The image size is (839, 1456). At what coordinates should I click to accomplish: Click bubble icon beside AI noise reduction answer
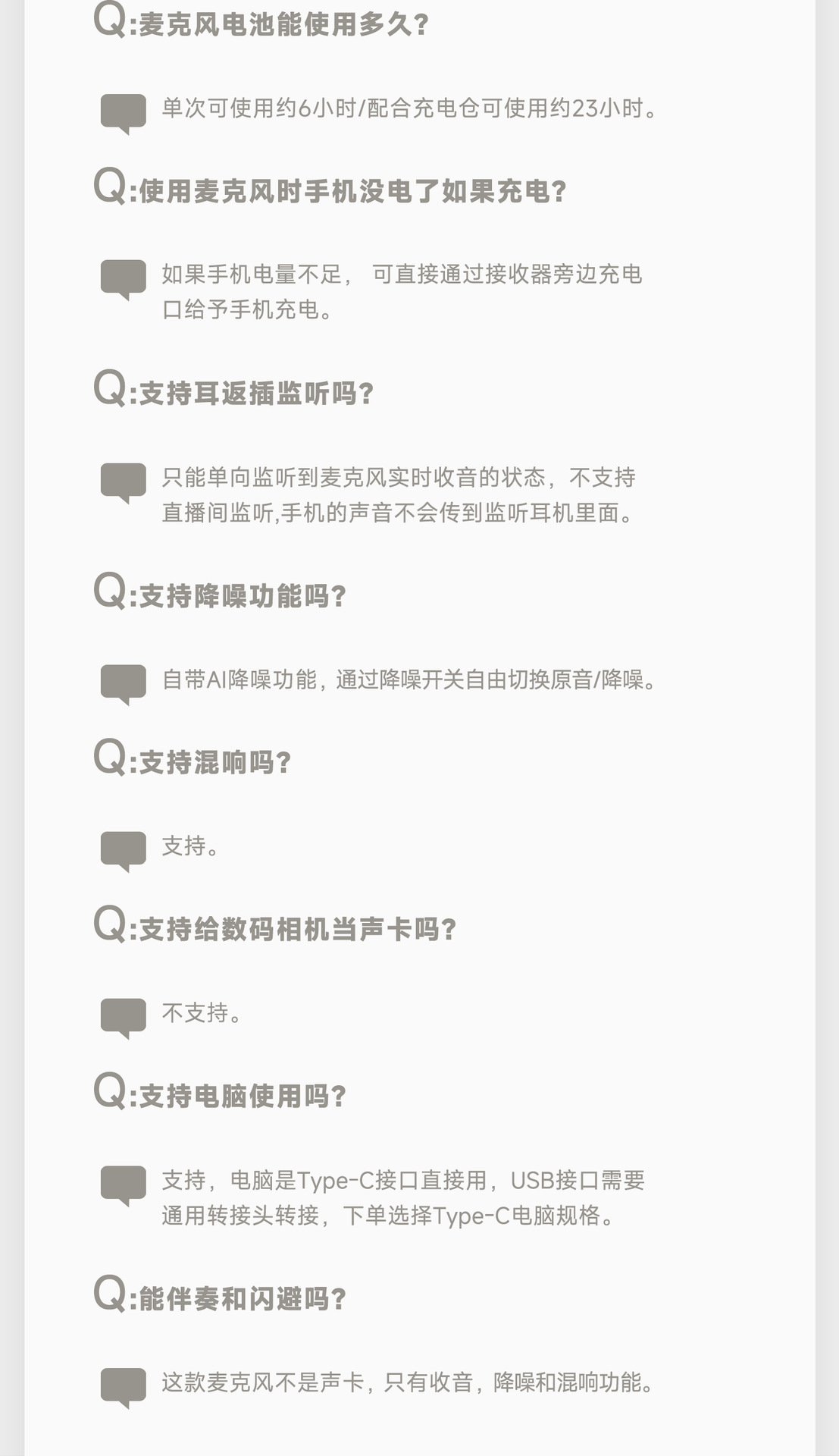click(123, 683)
